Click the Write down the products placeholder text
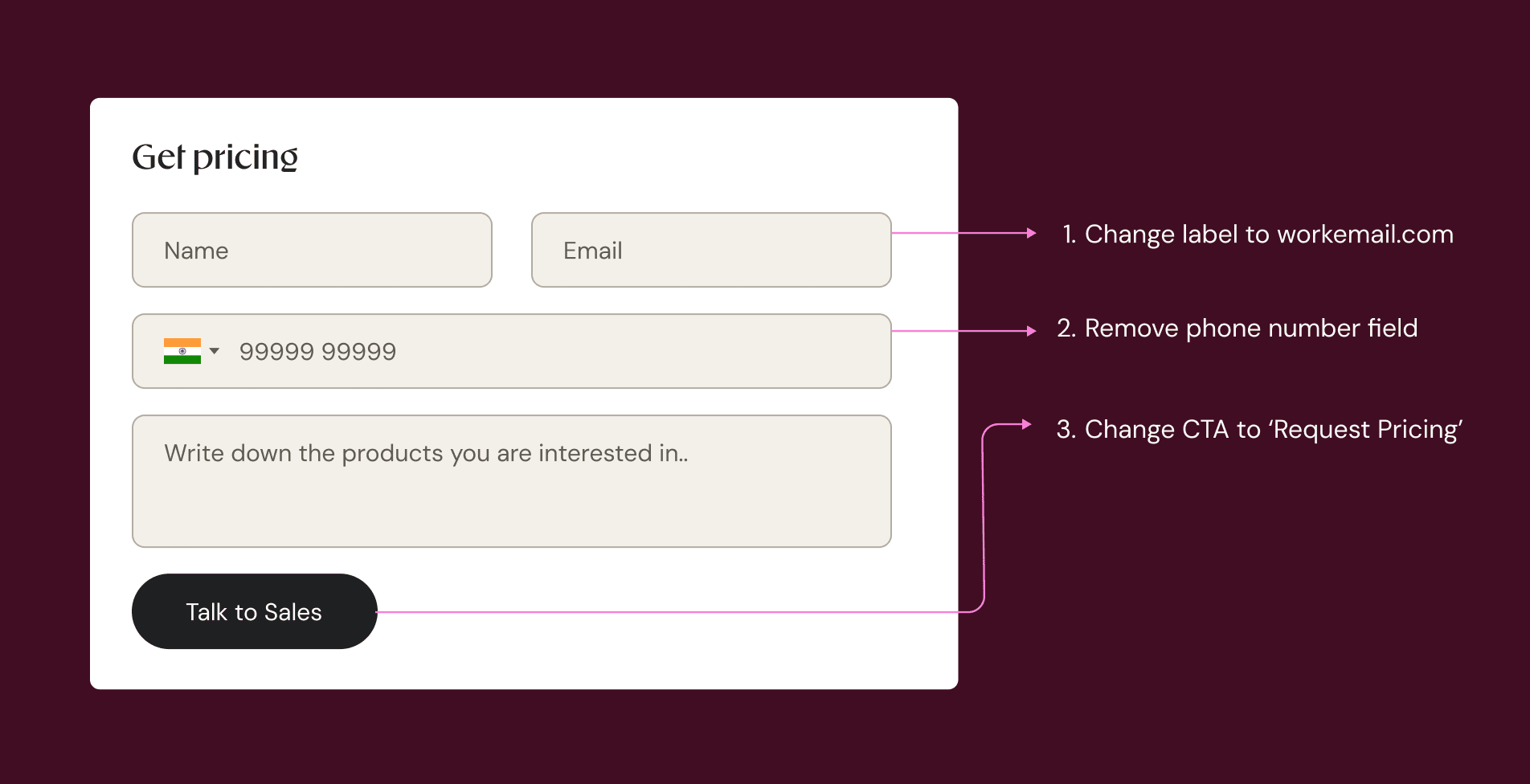1530x784 pixels. (427, 454)
